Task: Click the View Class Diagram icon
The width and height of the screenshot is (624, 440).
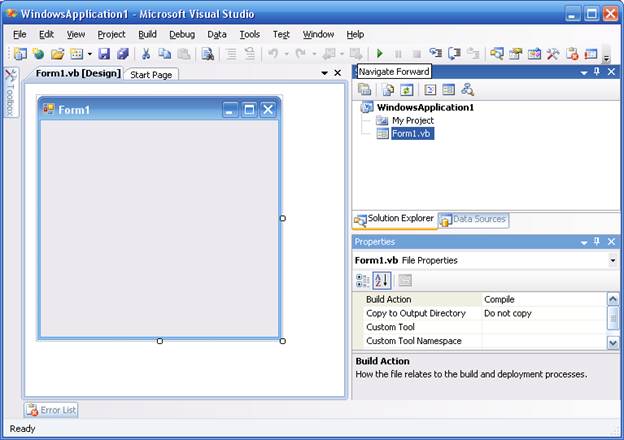Action: click(467, 90)
